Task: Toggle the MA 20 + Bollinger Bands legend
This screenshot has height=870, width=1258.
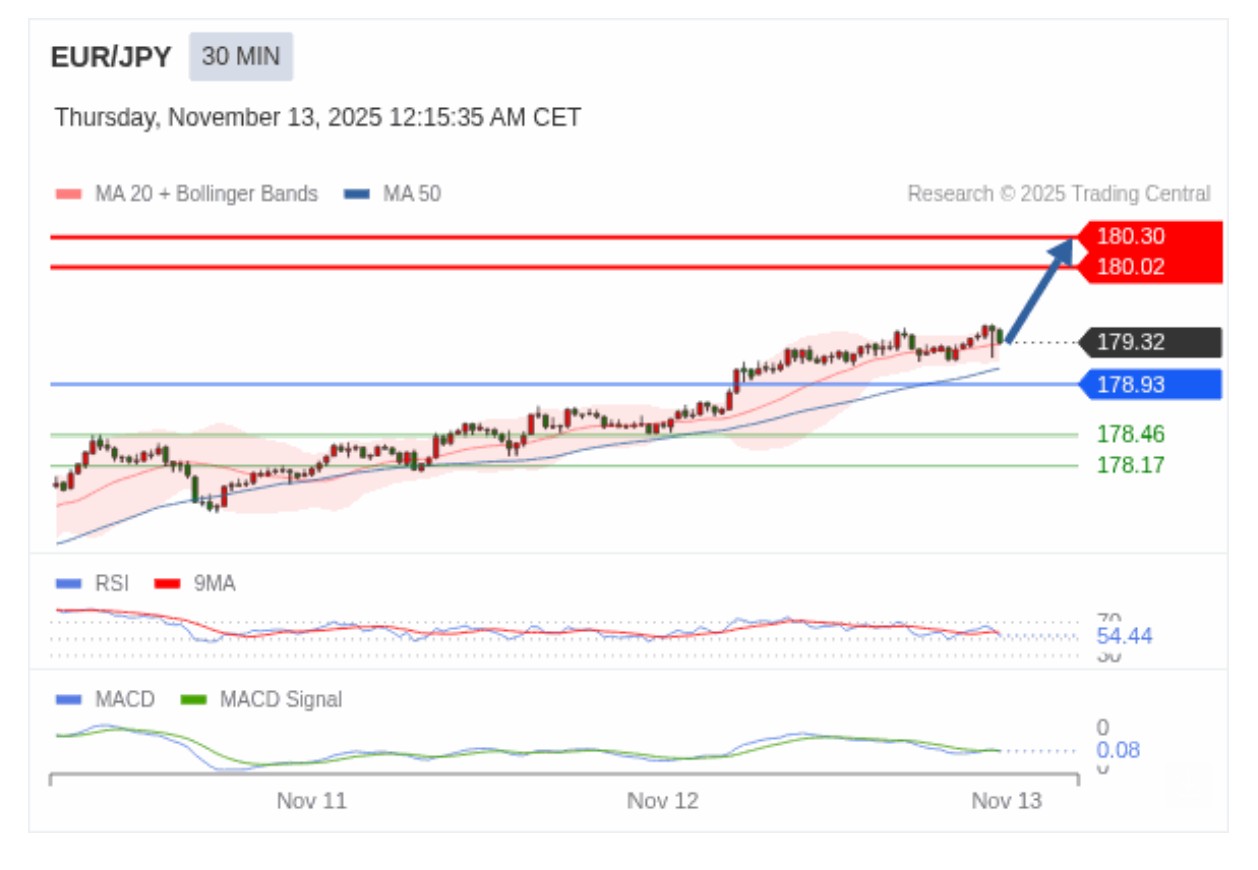Action: [x=187, y=194]
